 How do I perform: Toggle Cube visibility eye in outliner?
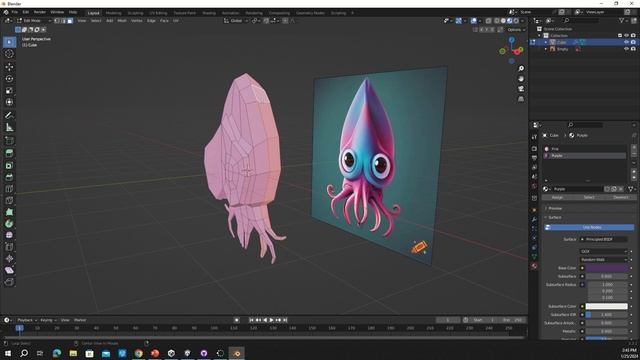(626, 42)
